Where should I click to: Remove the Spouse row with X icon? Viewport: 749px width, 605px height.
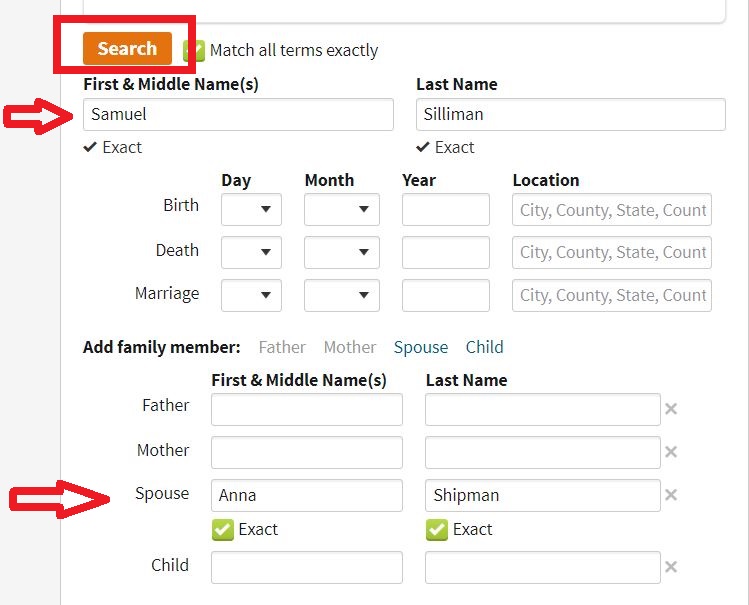tap(672, 495)
